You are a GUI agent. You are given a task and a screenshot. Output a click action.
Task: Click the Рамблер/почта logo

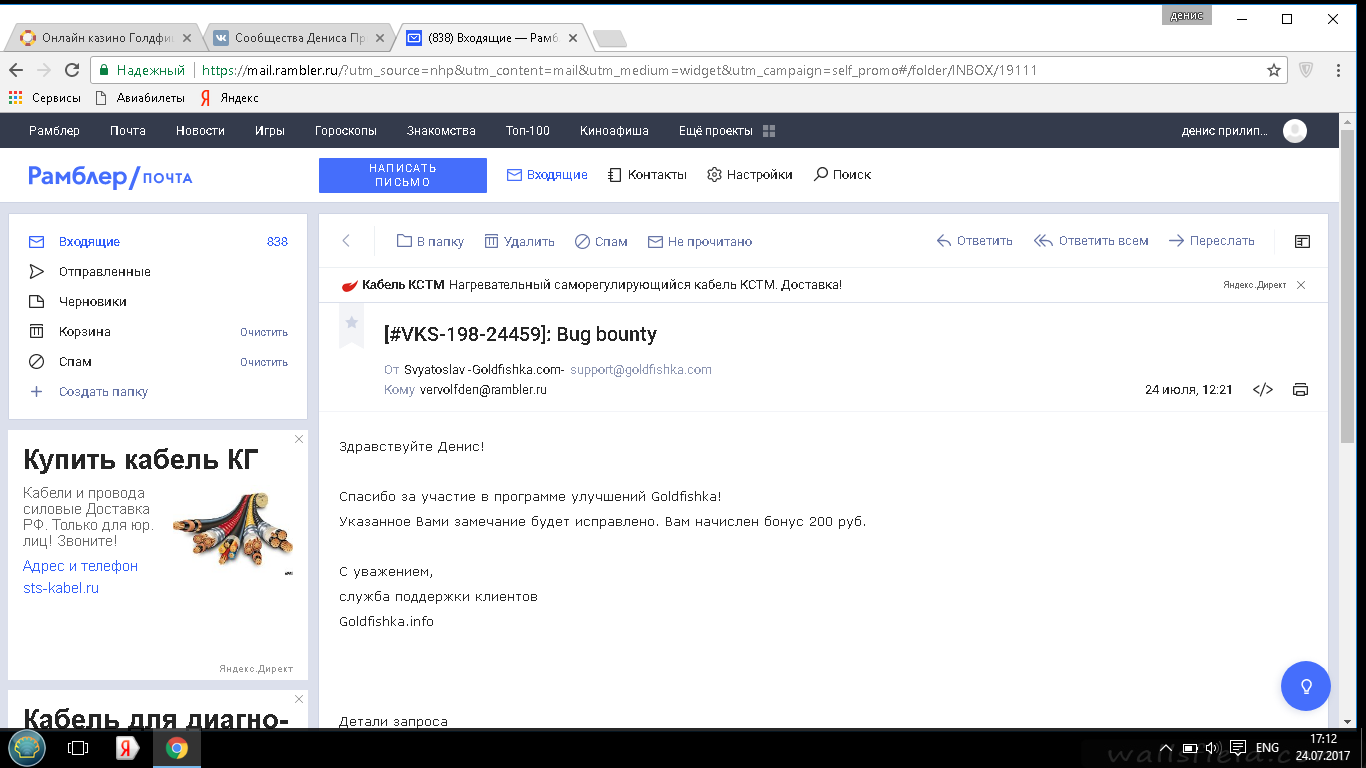pyautogui.click(x=110, y=176)
